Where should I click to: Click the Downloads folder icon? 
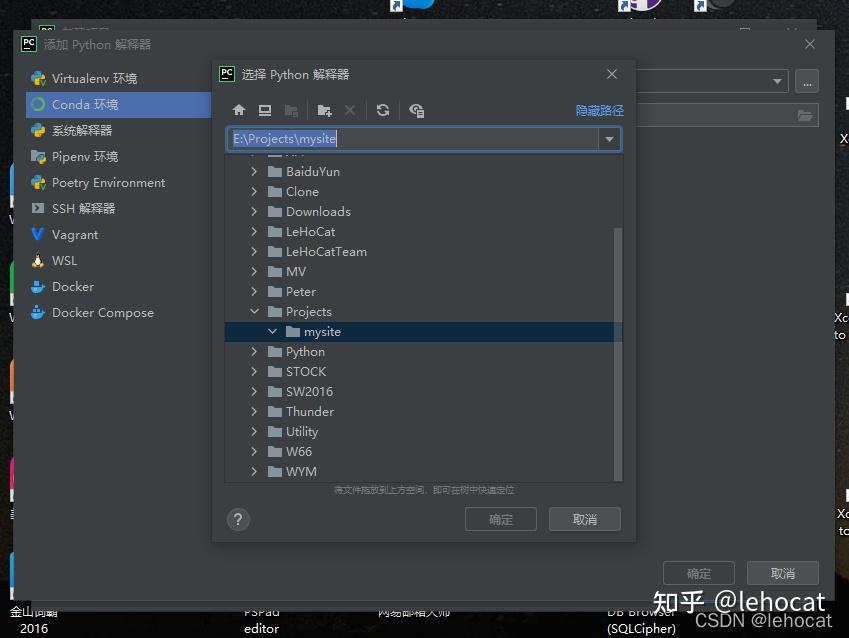275,211
